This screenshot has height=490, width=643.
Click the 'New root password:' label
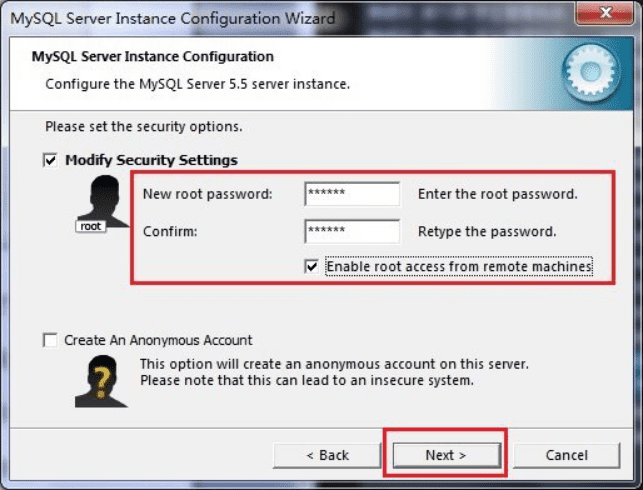208,194
